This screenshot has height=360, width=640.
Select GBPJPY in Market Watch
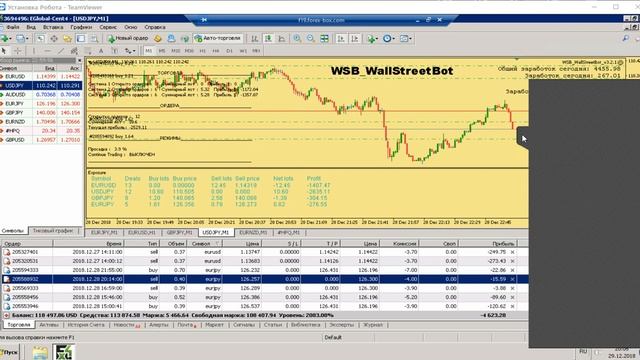pos(41,113)
